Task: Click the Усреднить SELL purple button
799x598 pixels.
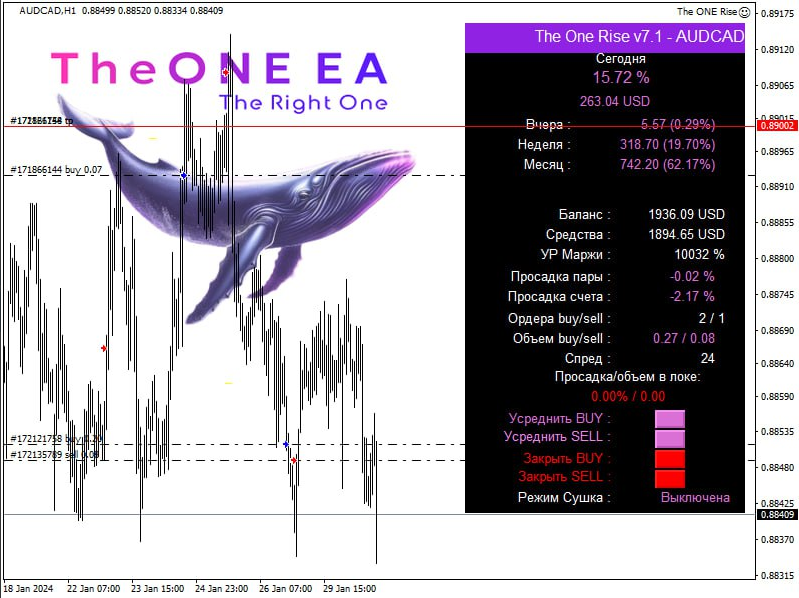Action: [670, 439]
